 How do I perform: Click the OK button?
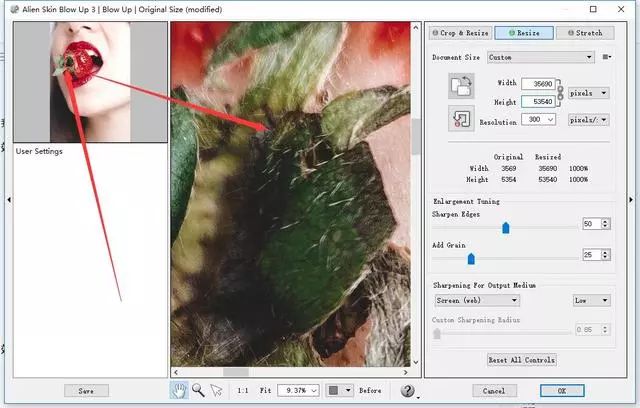tap(562, 391)
